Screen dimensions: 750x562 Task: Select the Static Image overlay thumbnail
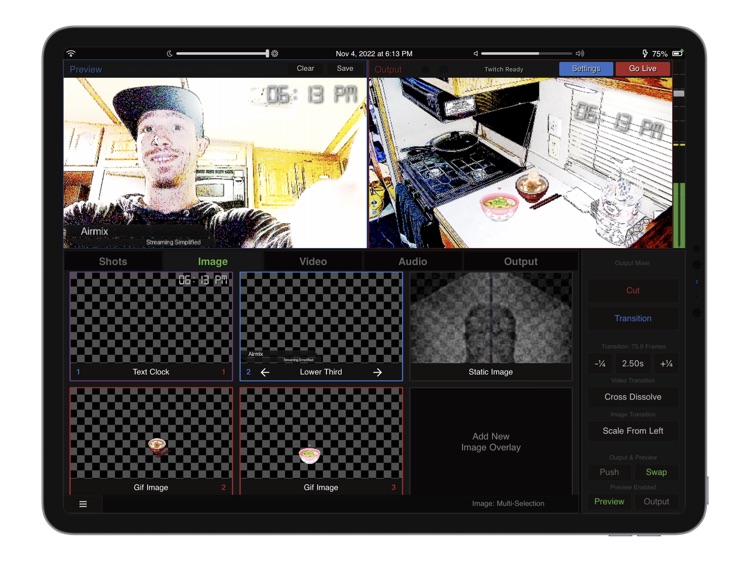(491, 326)
